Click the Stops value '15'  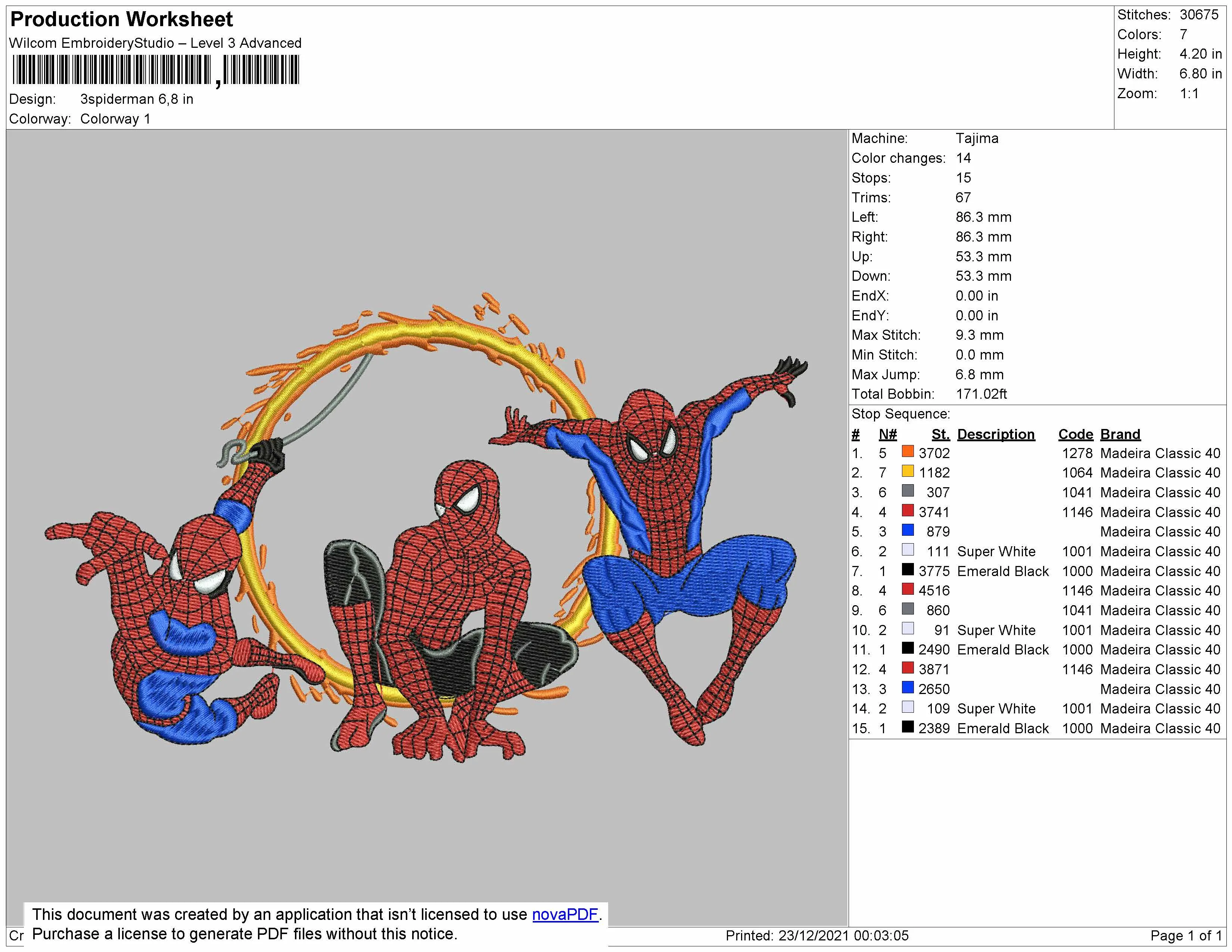click(963, 178)
